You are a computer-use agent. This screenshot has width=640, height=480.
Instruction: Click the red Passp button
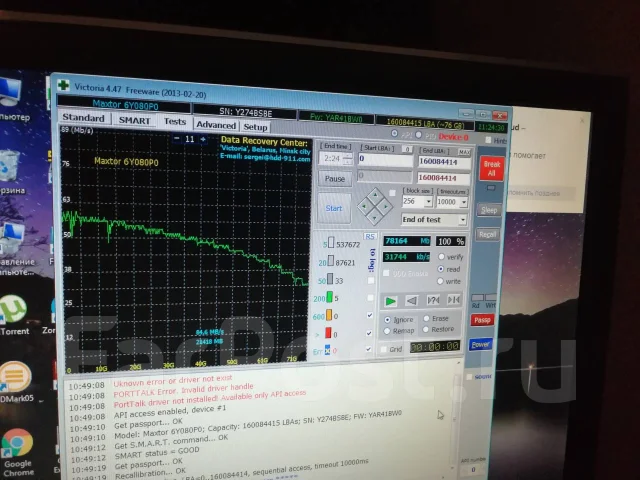(482, 320)
